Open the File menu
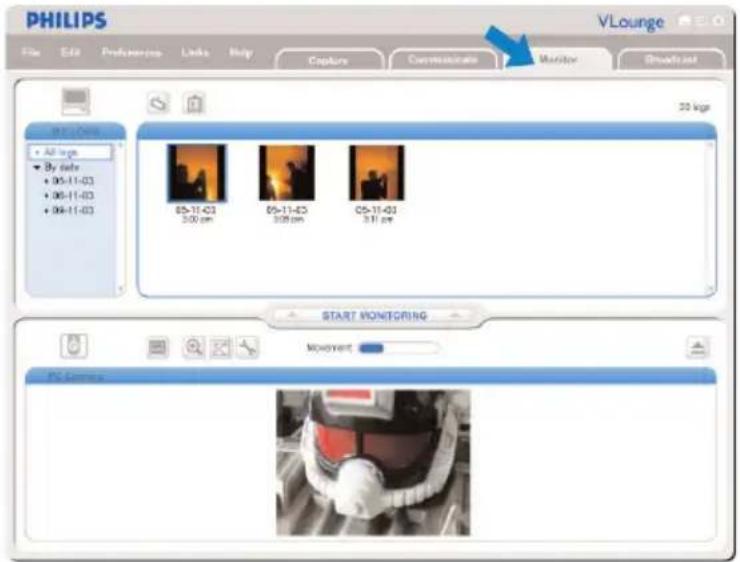 [x=31, y=52]
